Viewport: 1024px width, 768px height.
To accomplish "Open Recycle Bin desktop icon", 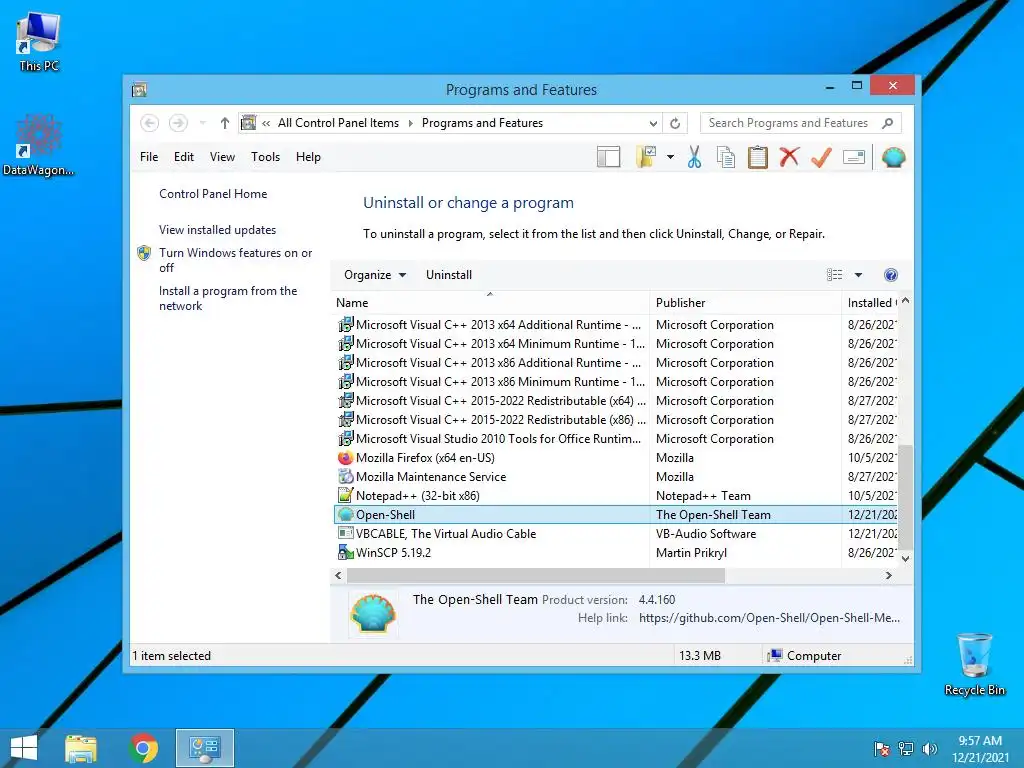I will [974, 664].
